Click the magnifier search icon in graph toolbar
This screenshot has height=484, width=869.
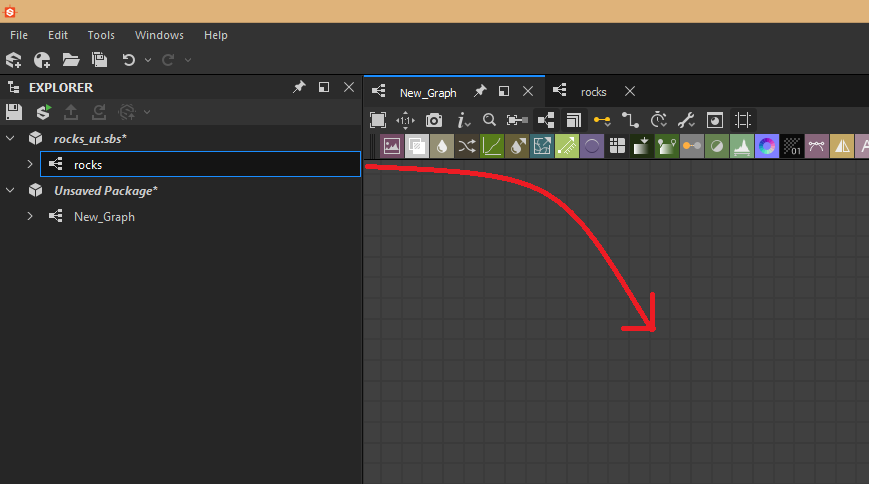[x=489, y=120]
